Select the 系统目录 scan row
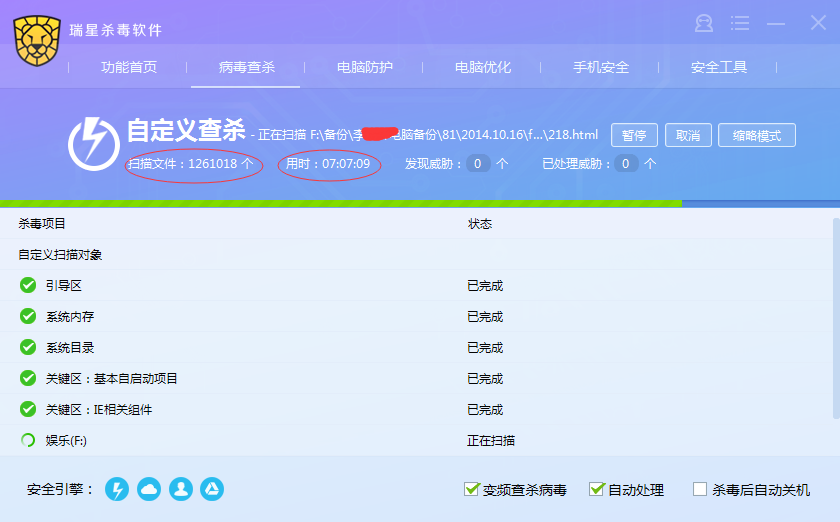The height and width of the screenshot is (522, 840). coord(416,347)
